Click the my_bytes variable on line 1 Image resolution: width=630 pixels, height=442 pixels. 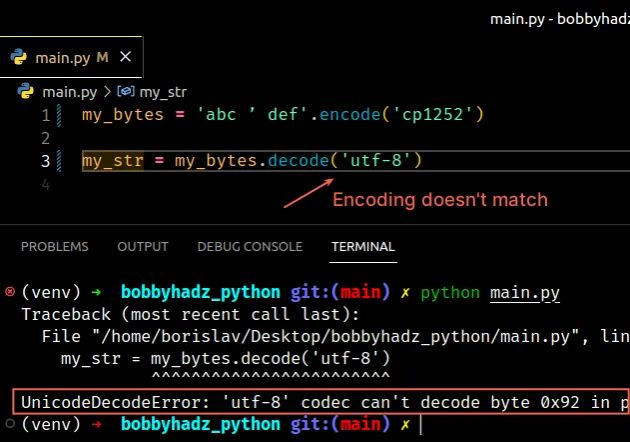123,115
